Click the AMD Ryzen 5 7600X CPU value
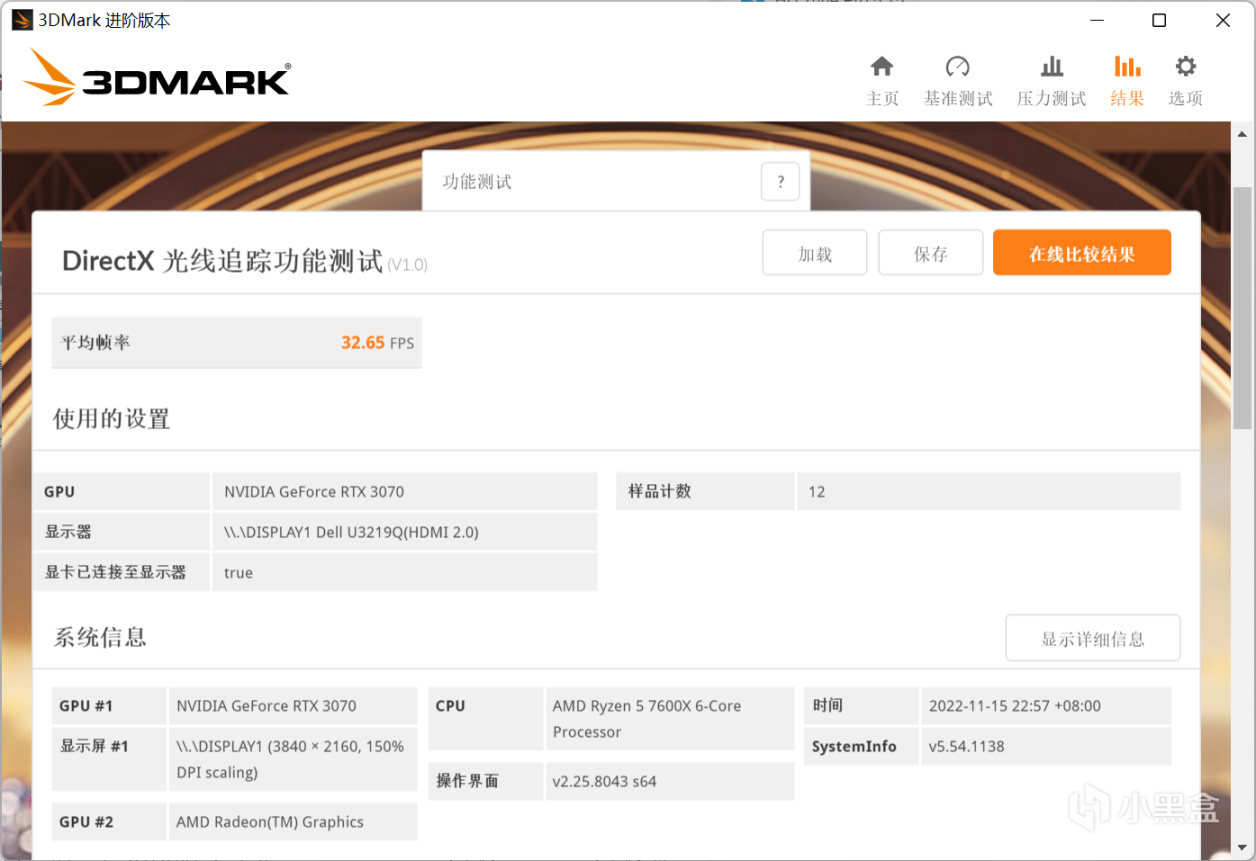Screen dimensions: 1256x861 (670, 719)
